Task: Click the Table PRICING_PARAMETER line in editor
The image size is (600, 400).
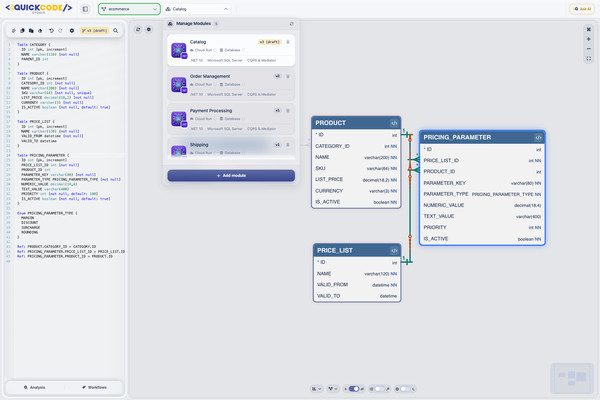Action: click(x=43, y=155)
